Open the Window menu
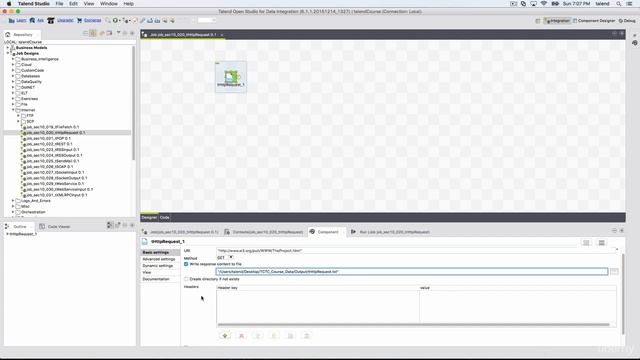 [109, 4]
